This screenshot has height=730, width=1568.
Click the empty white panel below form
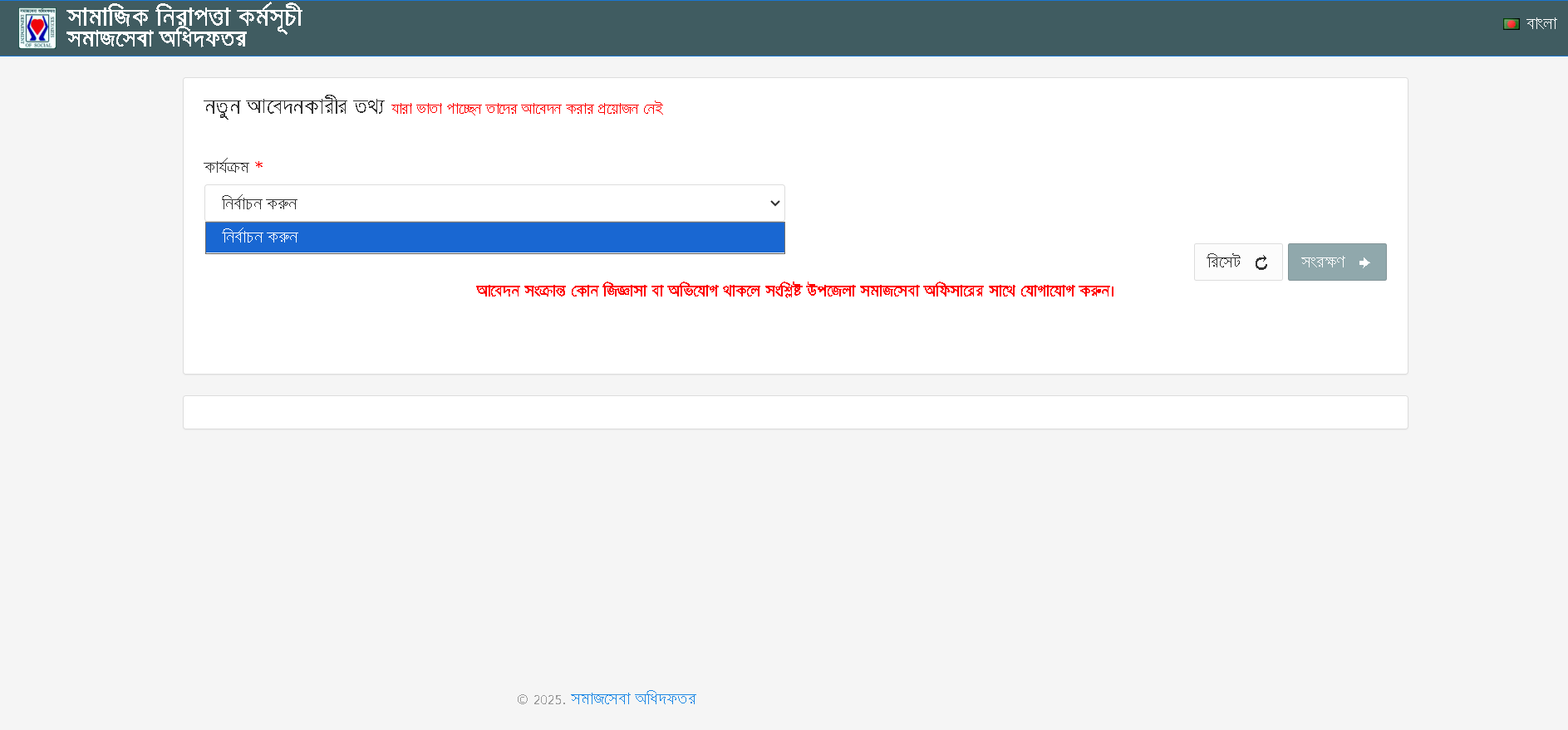tap(794, 412)
